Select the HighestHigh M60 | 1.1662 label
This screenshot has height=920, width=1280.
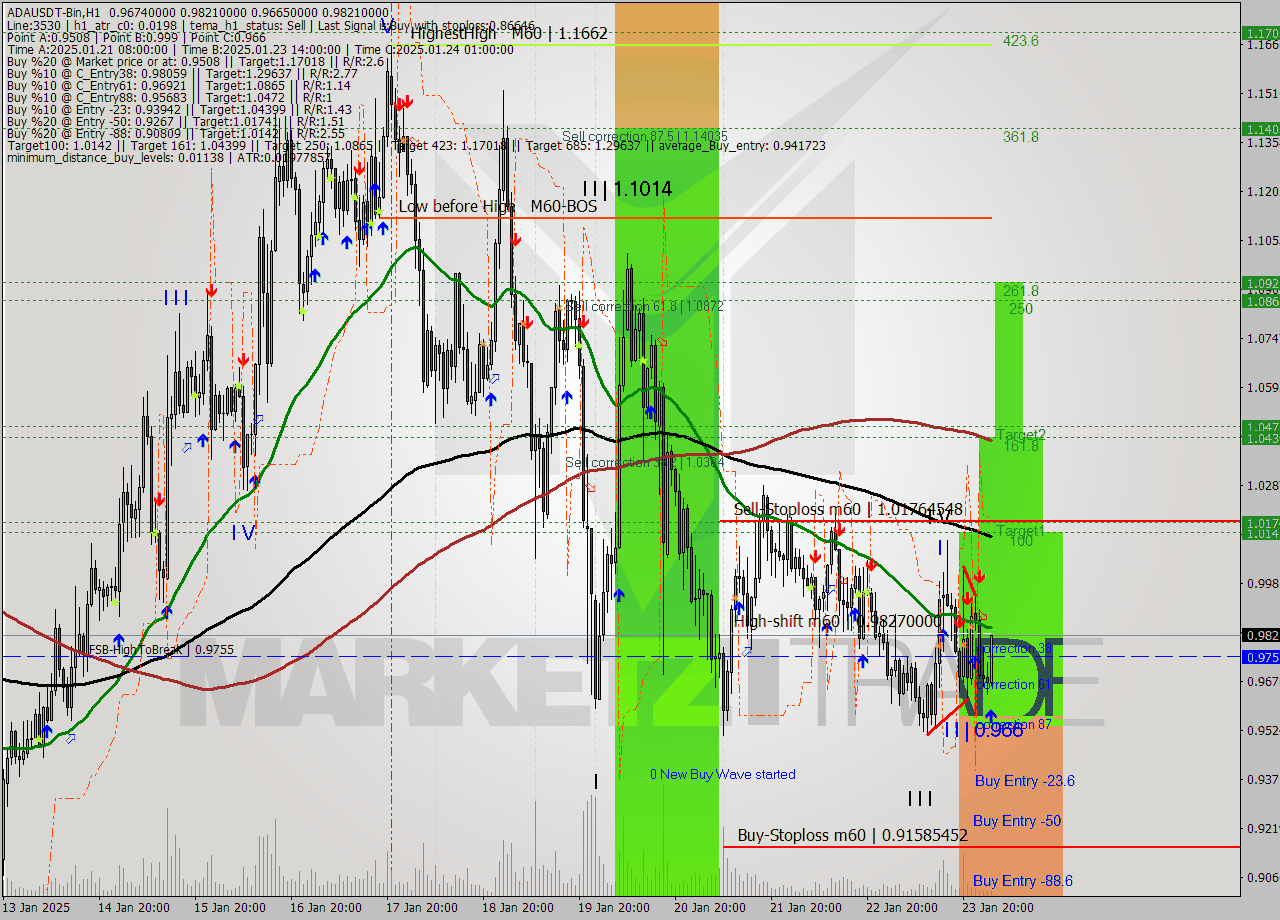509,34
